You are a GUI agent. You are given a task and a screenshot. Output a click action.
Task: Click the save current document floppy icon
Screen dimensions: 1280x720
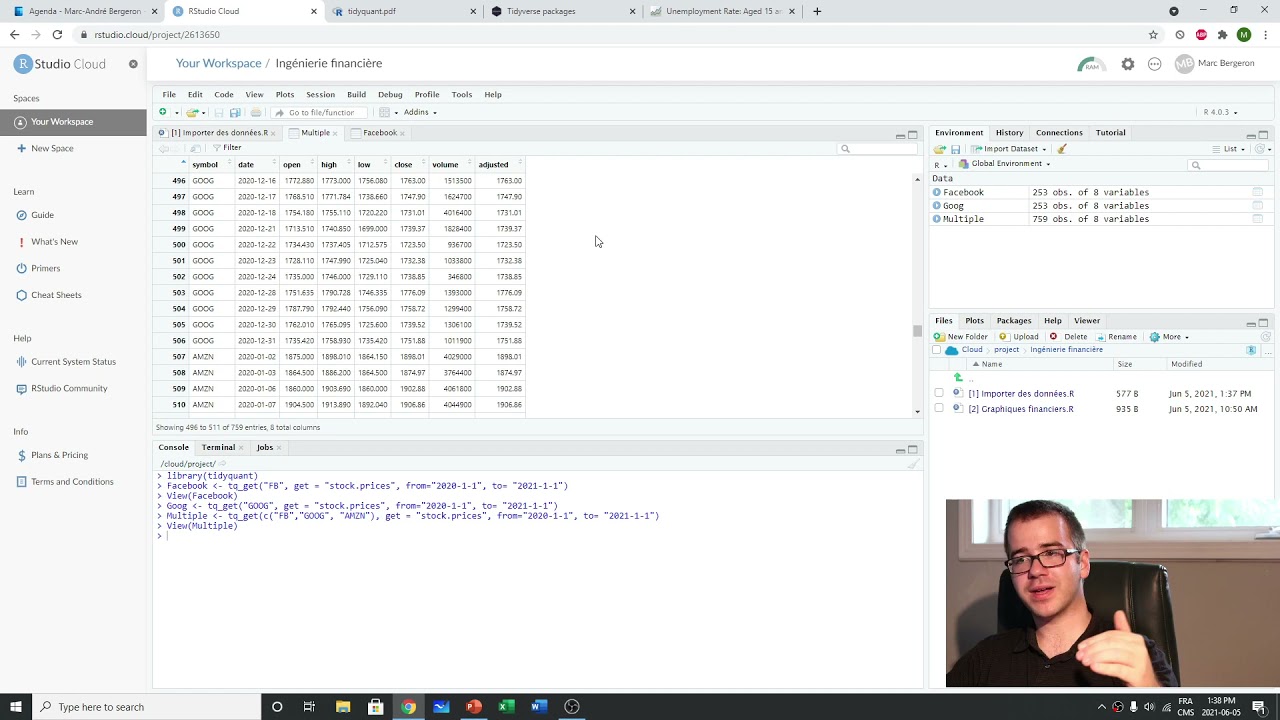pyautogui.click(x=219, y=112)
